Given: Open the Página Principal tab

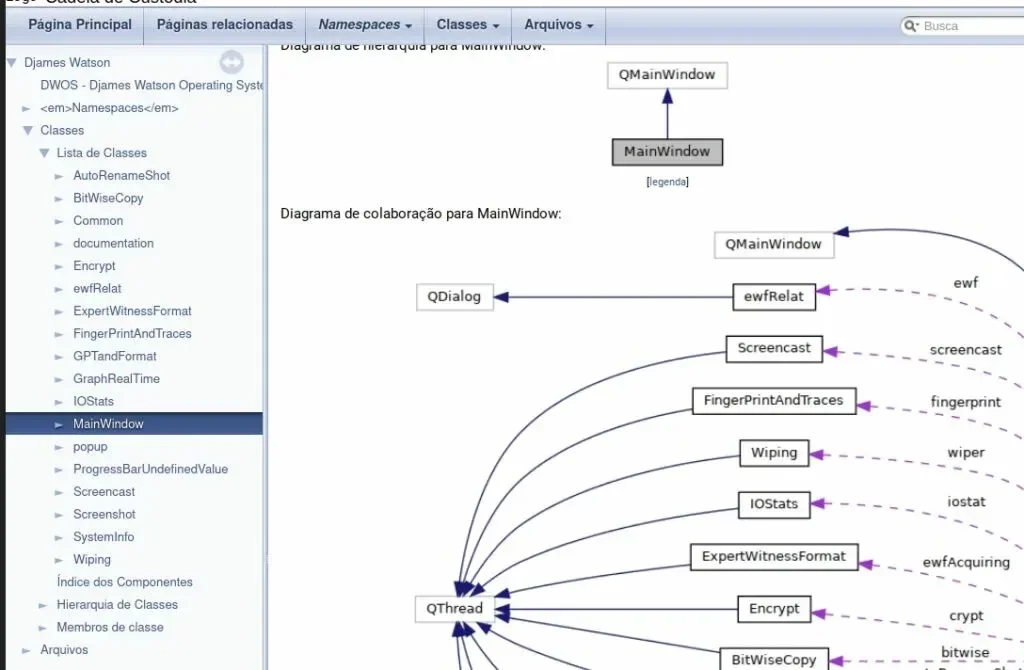Looking at the screenshot, I should click(80, 25).
